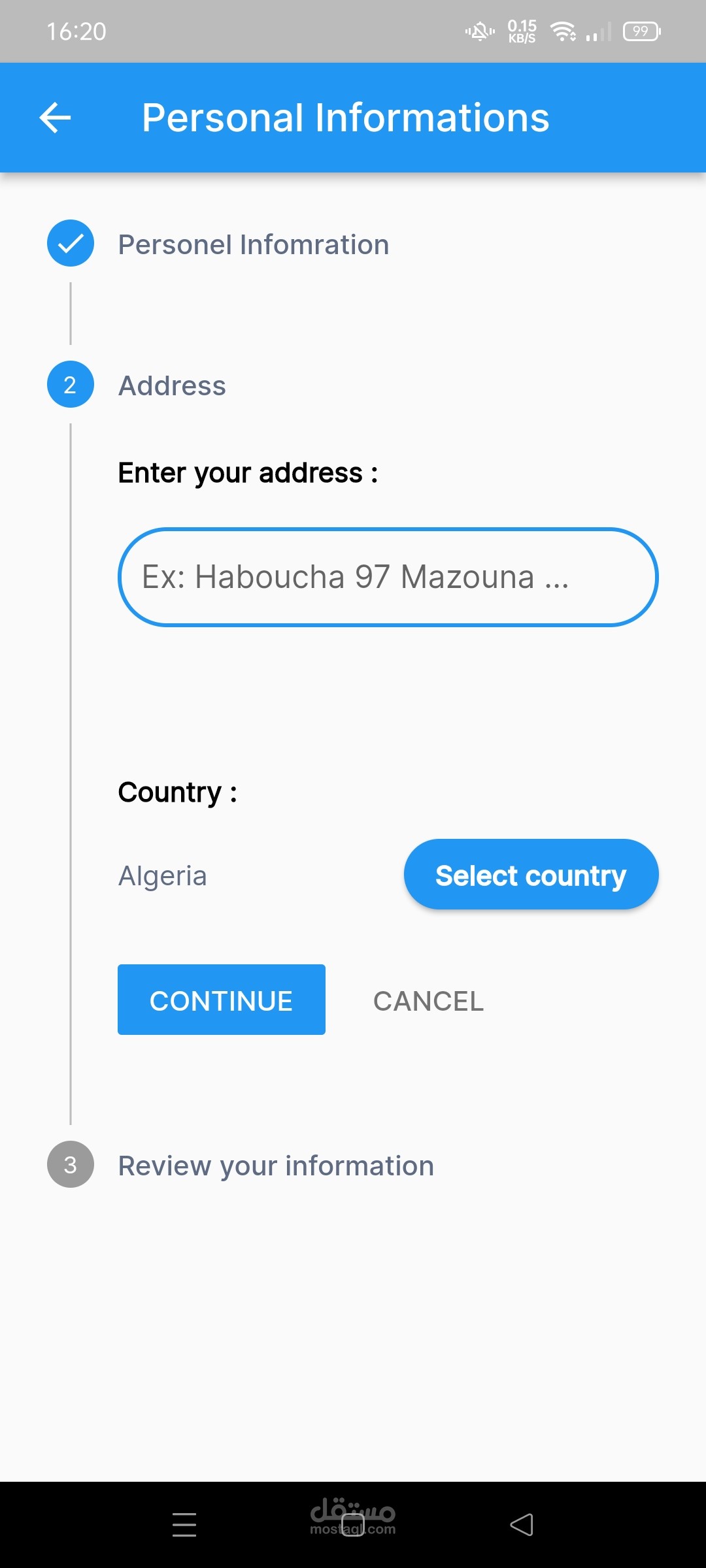This screenshot has height=1568, width=706.
Task: Collapse the Address step header
Action: 172,386
